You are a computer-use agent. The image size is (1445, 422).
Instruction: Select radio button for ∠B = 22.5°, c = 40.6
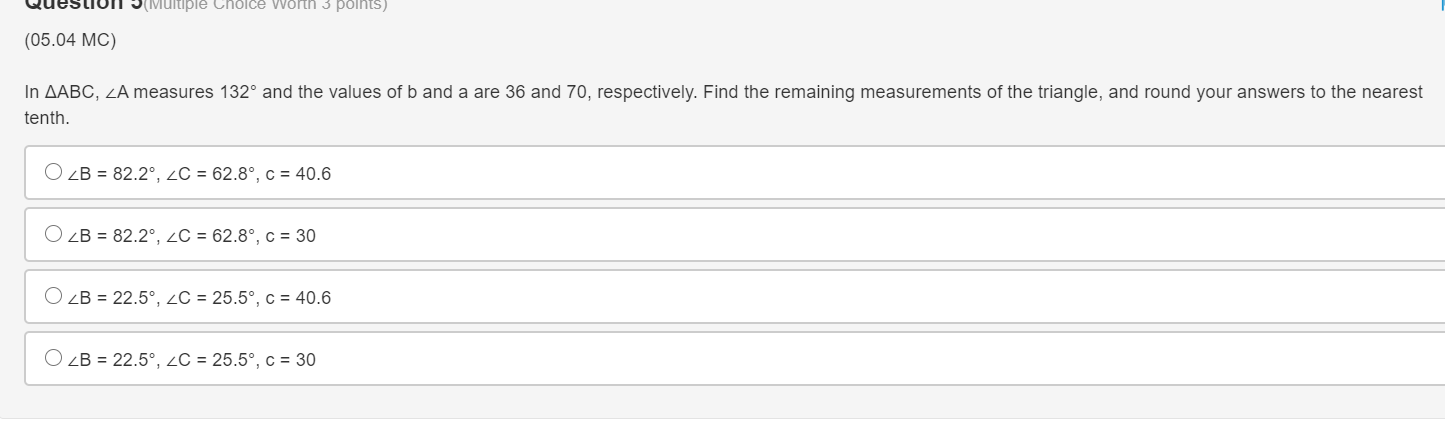pos(53,297)
